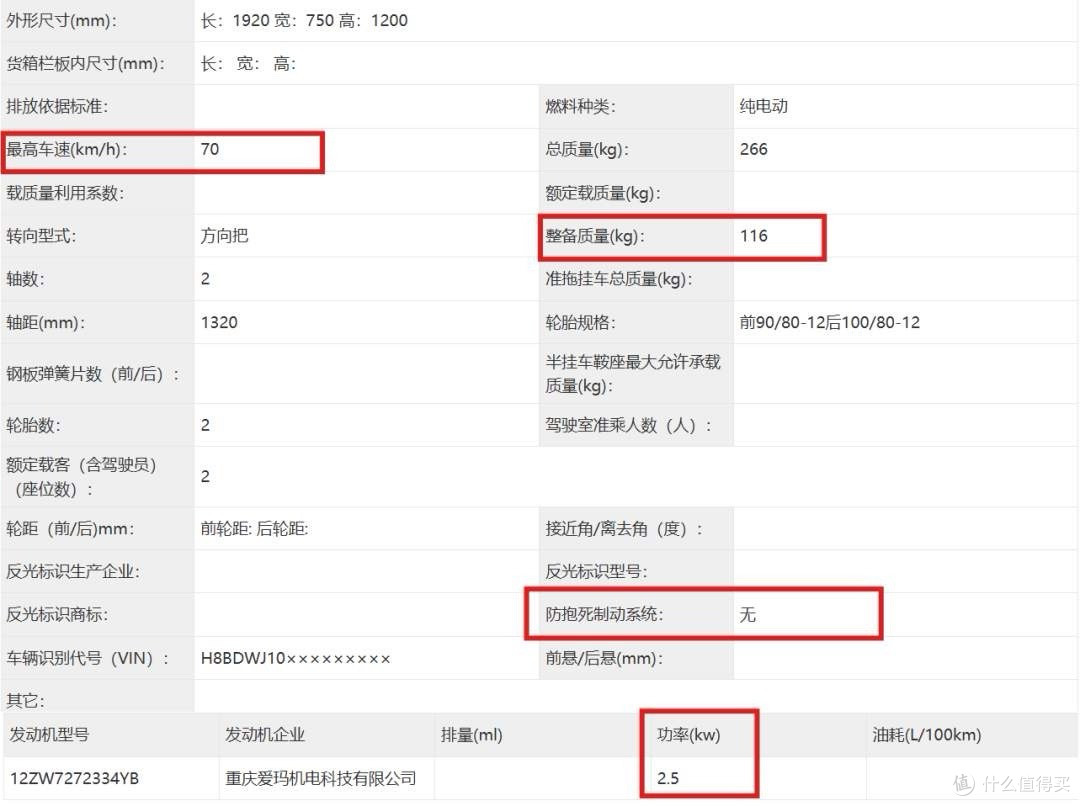The image size is (1080, 806).
Task: Select the top speed value 70
Action: pos(209,149)
